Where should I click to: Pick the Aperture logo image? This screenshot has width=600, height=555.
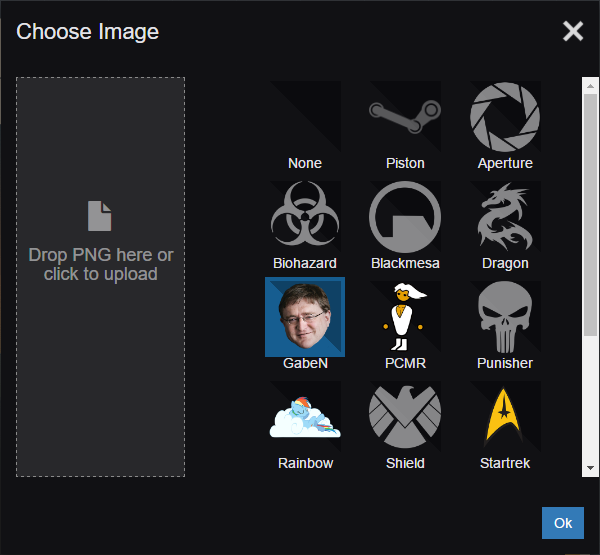point(505,116)
